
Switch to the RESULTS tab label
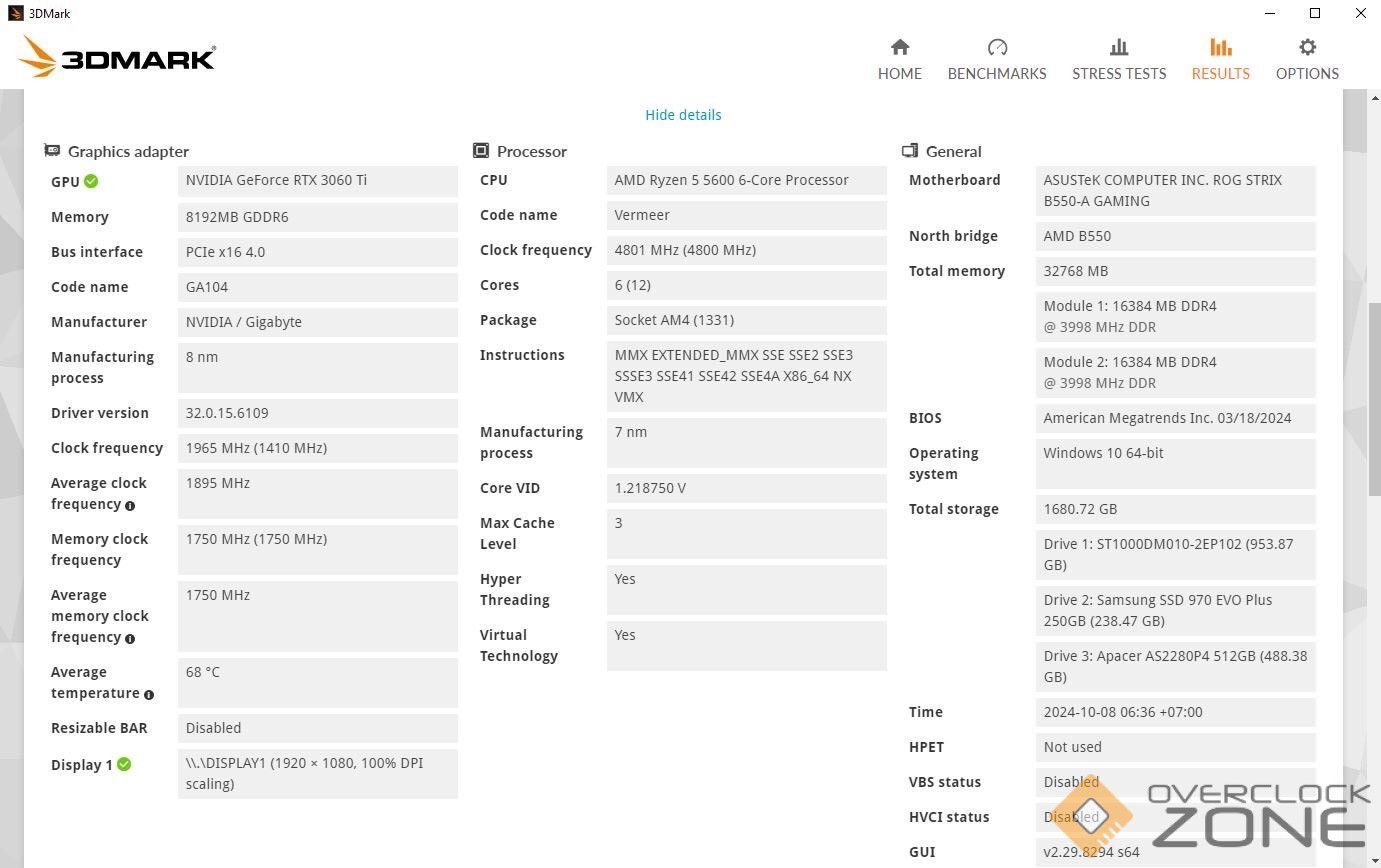click(1220, 74)
